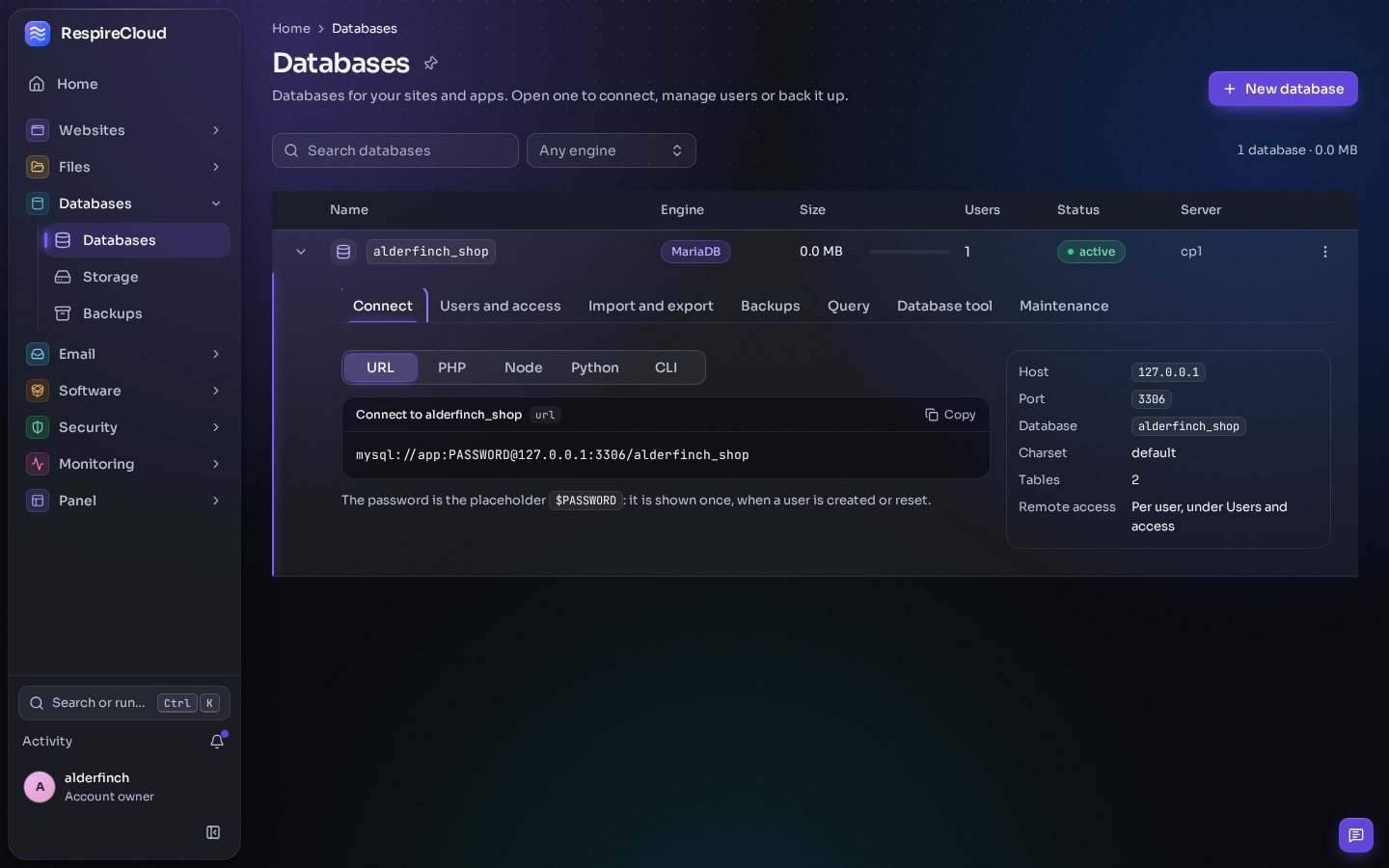Collapse the Databases sidebar section
Viewport: 1389px width, 868px height.
[124, 203]
